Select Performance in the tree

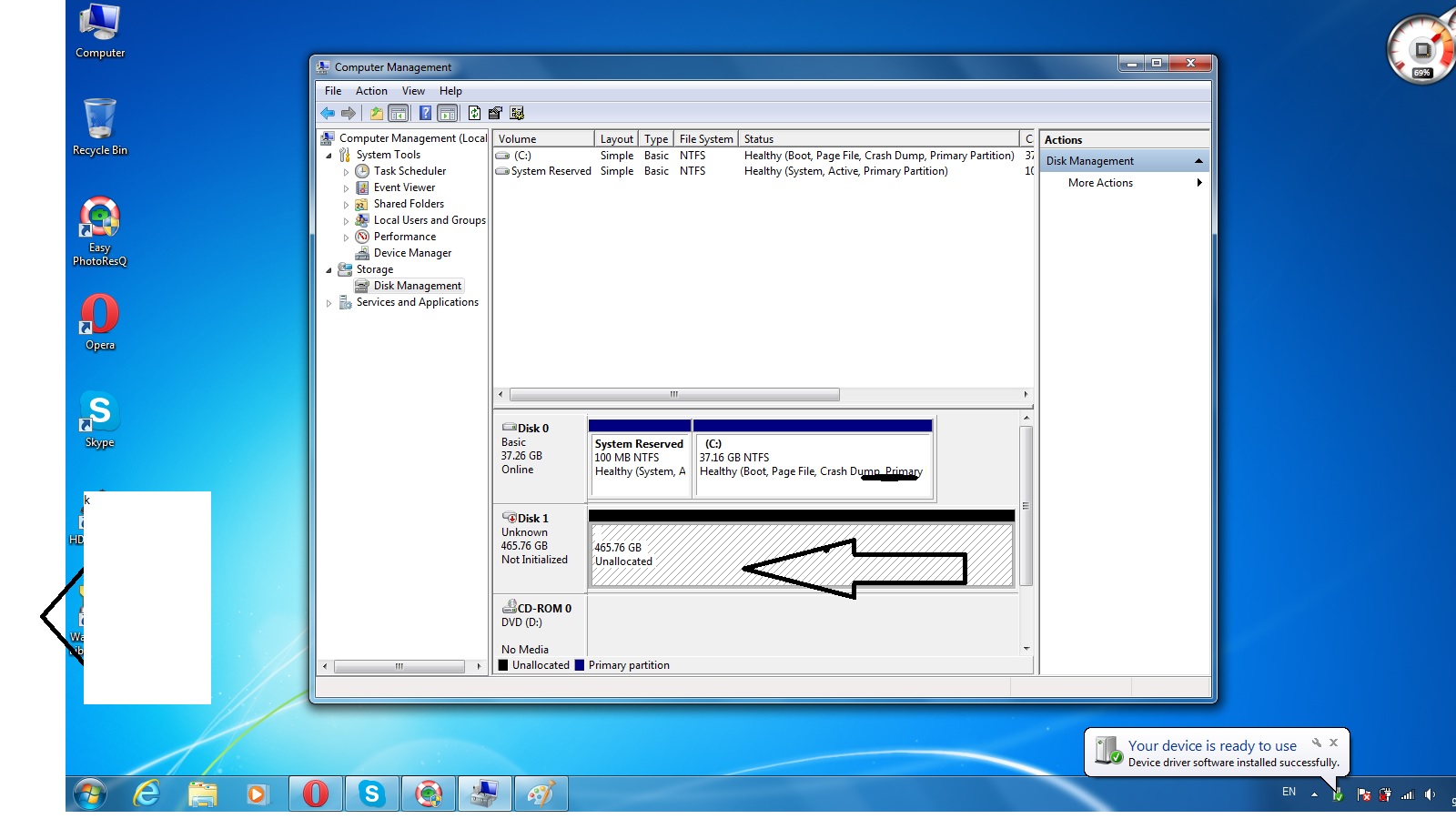[x=404, y=237]
